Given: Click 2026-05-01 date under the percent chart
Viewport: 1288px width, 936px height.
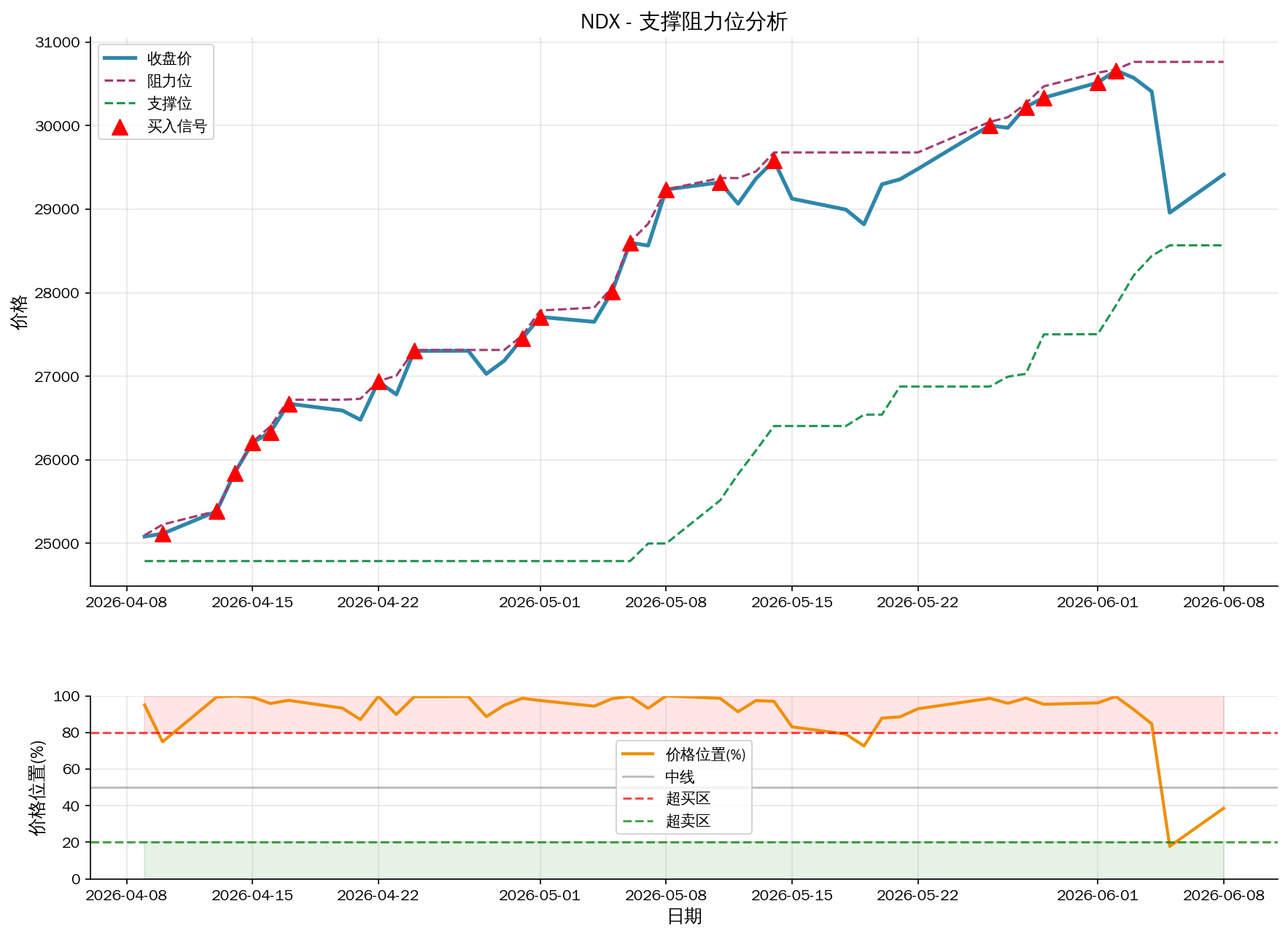Looking at the screenshot, I should coord(540,895).
